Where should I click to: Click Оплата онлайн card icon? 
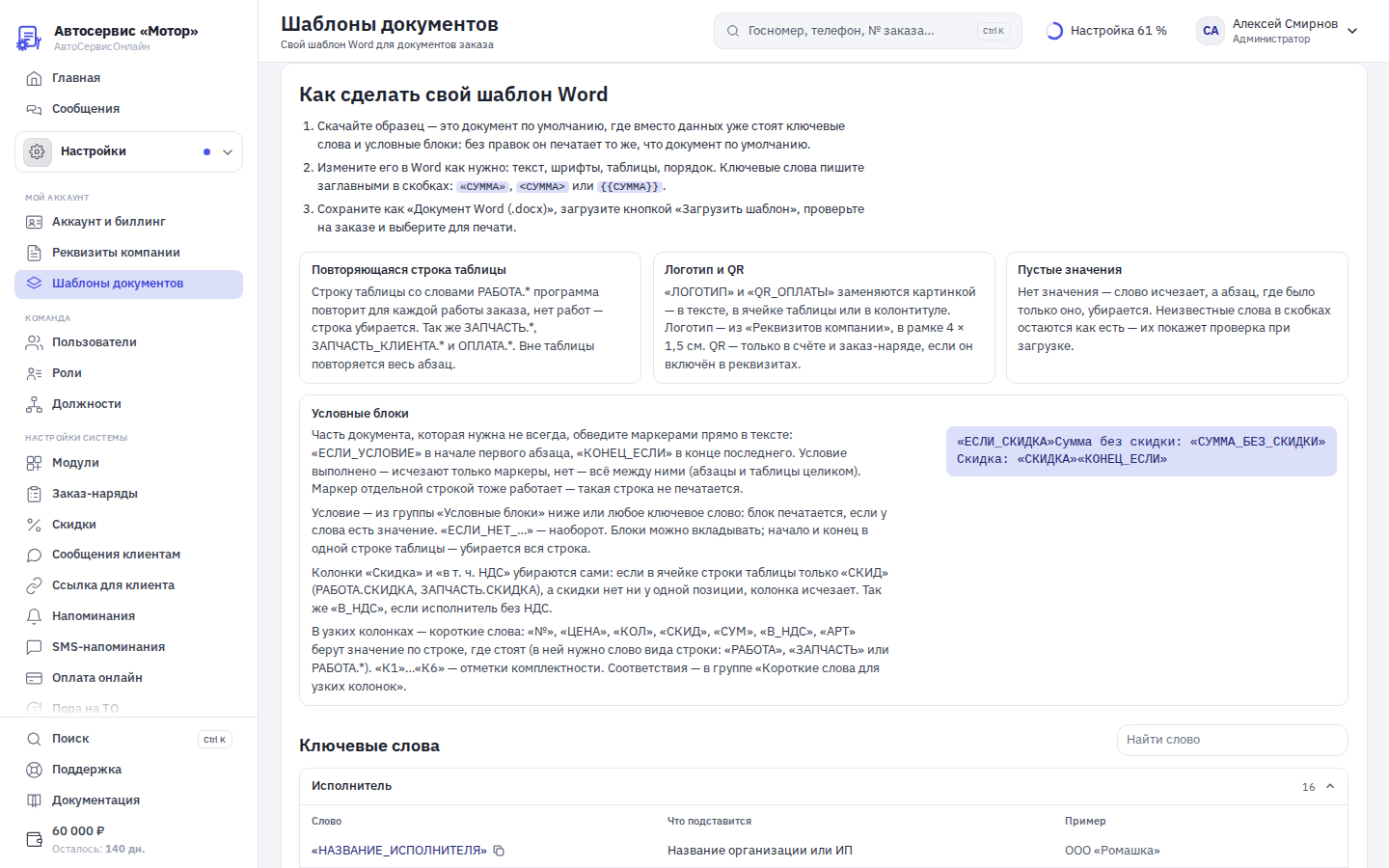click(34, 678)
